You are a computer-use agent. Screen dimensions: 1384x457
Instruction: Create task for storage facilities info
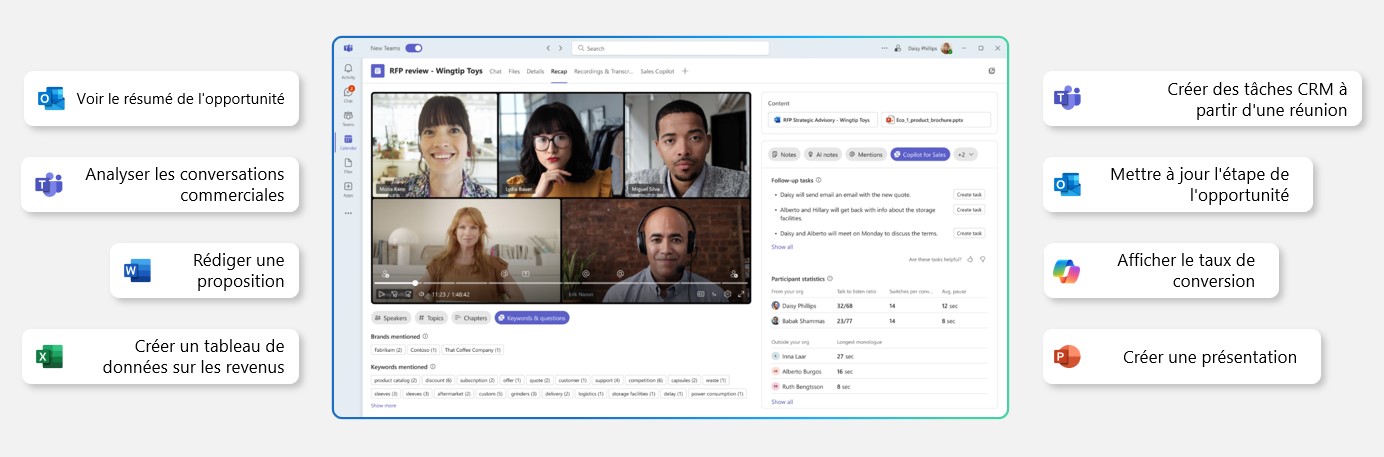[969, 209]
